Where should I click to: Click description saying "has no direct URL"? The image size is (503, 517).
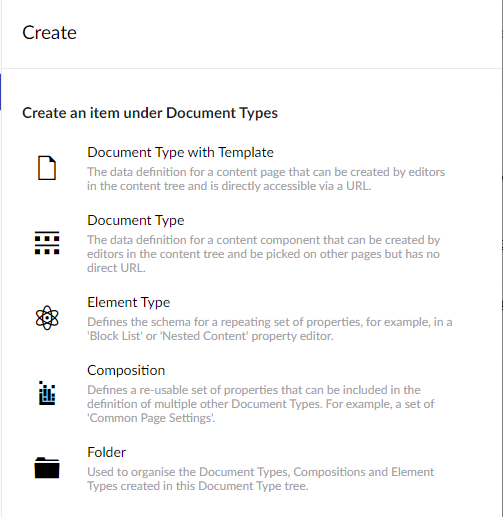(x=264, y=254)
